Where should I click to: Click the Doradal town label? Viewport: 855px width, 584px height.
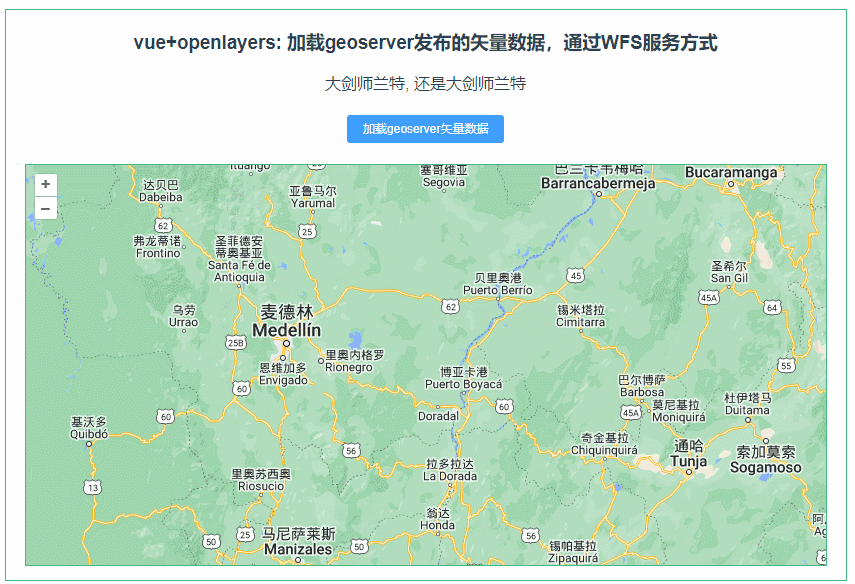pos(438,416)
